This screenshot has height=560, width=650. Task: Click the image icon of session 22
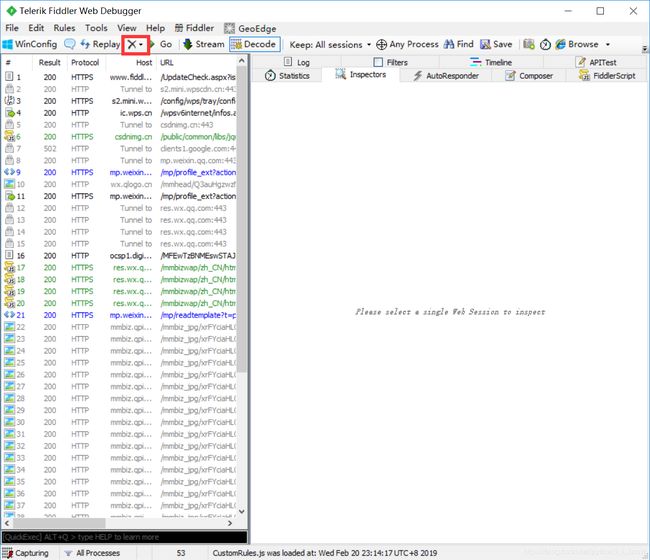click(9, 327)
